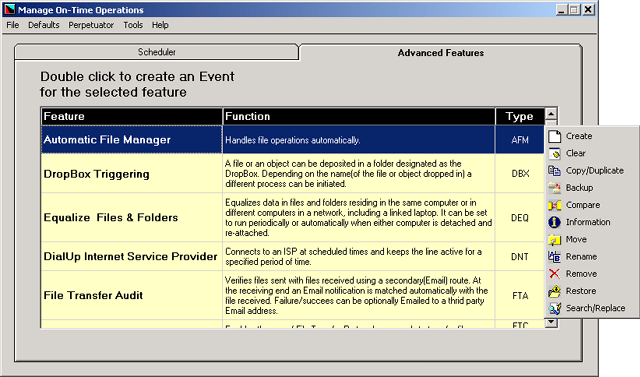Switch to the Scheduler tab
The image size is (640, 377).
(x=157, y=52)
